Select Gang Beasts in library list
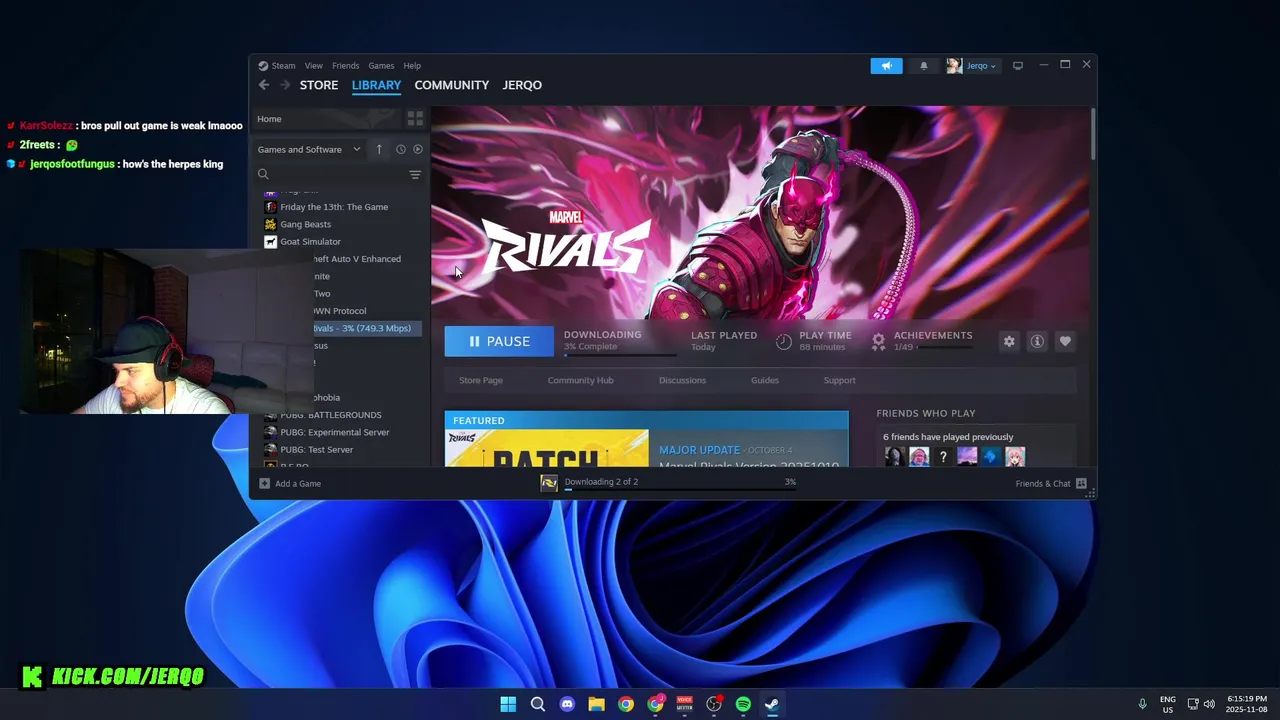 pyautogui.click(x=305, y=224)
